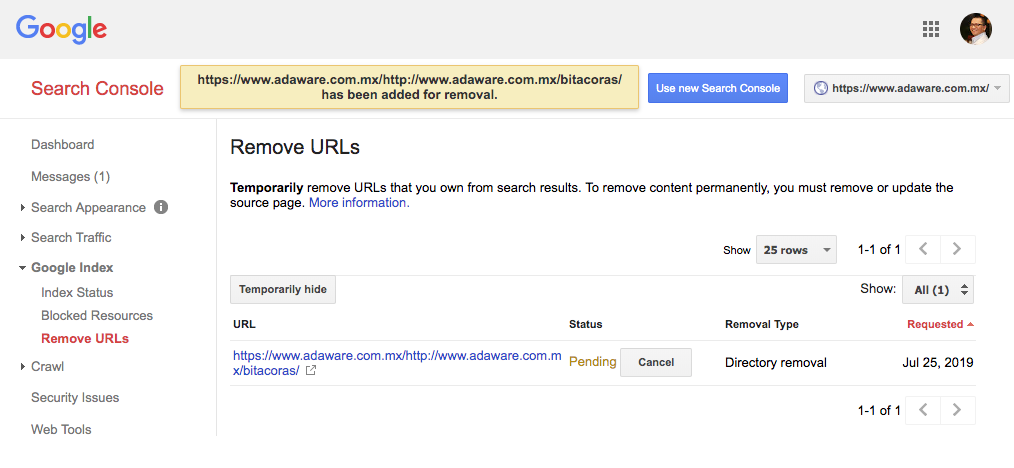Expand the Search Traffic section

pyautogui.click(x=71, y=237)
